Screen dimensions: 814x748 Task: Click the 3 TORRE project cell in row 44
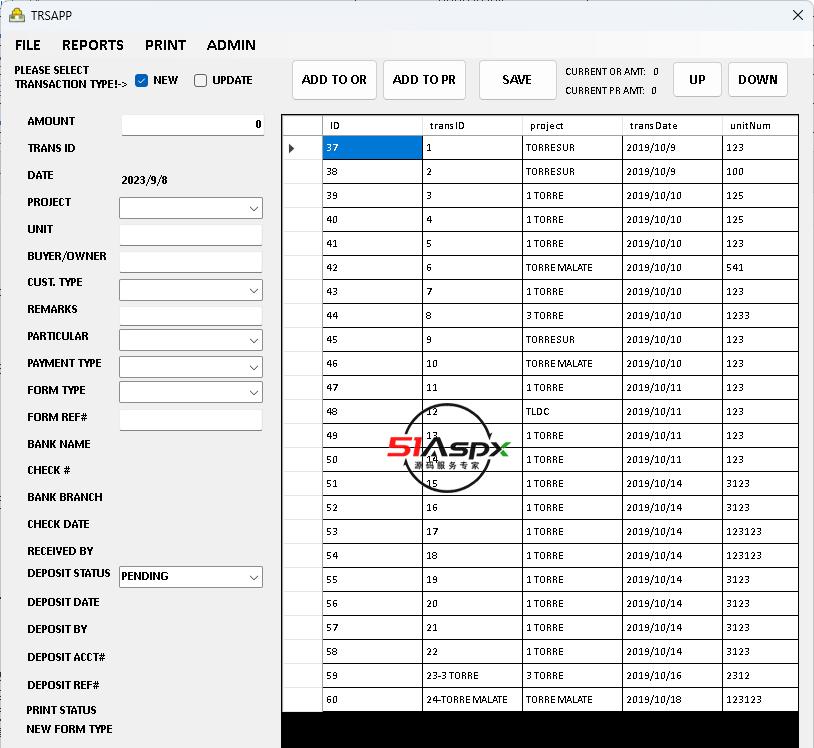click(x=572, y=316)
